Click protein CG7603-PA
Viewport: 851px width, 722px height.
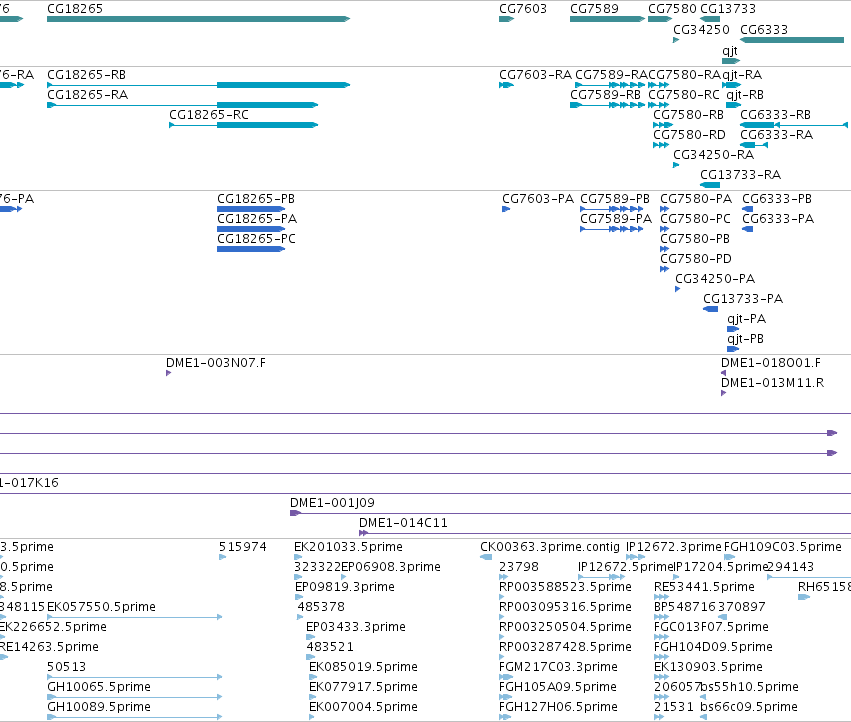(x=506, y=209)
